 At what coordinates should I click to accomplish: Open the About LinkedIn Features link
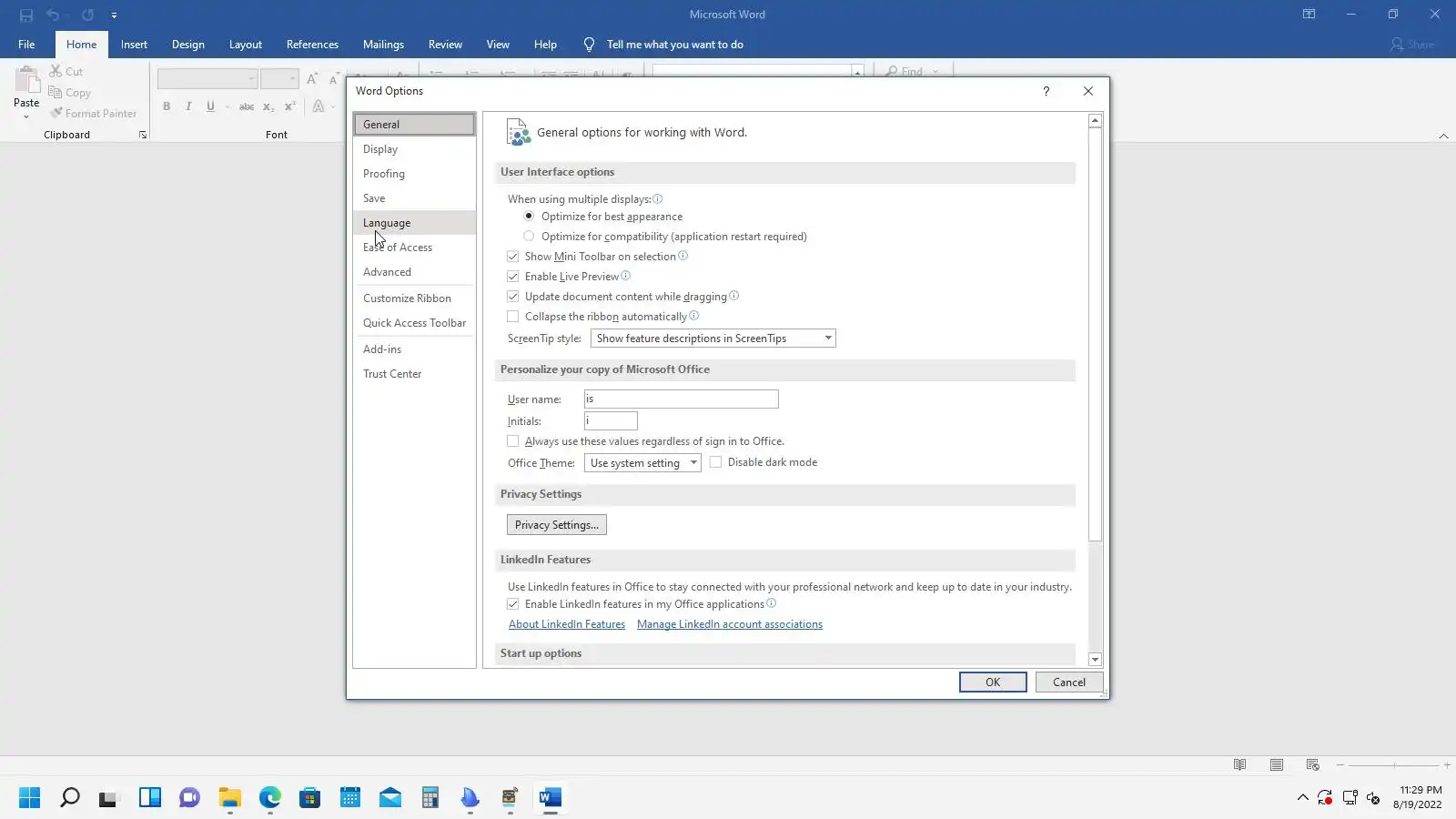click(x=567, y=624)
